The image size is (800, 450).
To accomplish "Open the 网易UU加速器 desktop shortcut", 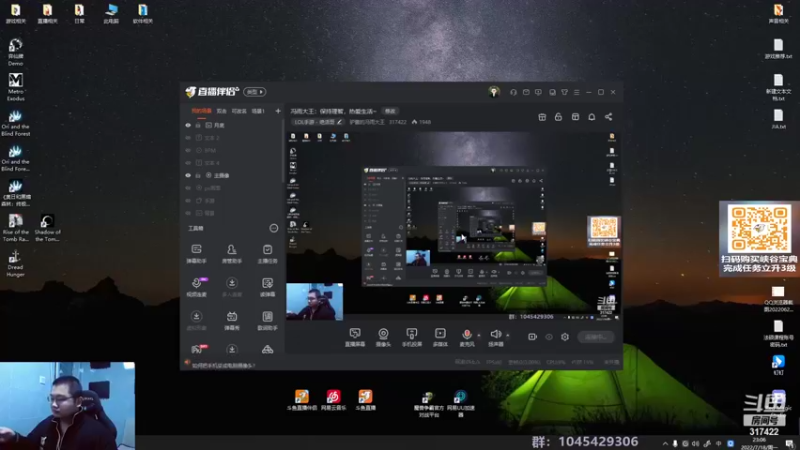I will point(461,402).
